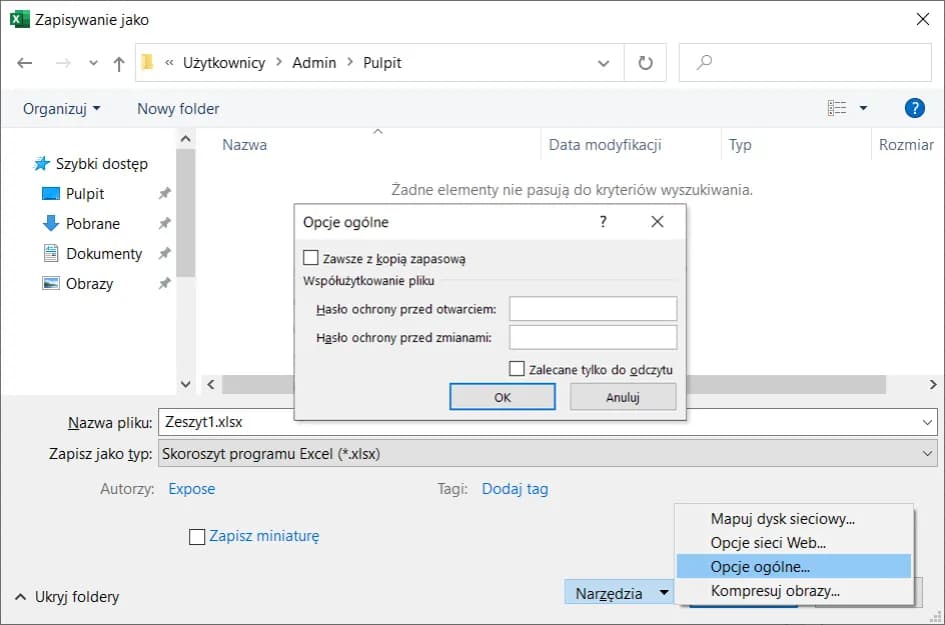Open the 'Zapisz jako typ' dropdown
Image resolution: width=945 pixels, height=625 pixels.
(928, 453)
